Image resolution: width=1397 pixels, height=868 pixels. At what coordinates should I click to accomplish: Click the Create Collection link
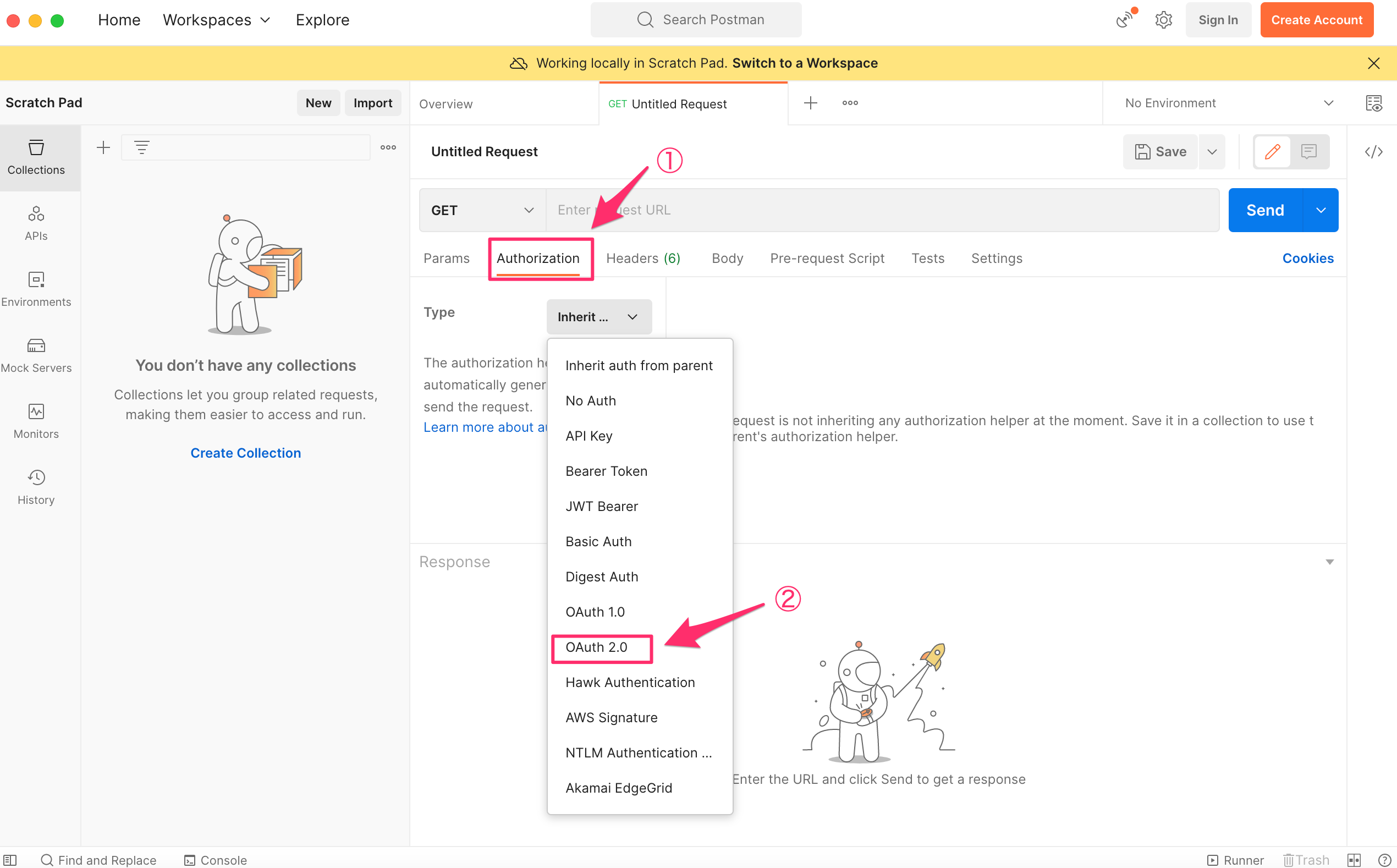coord(246,453)
